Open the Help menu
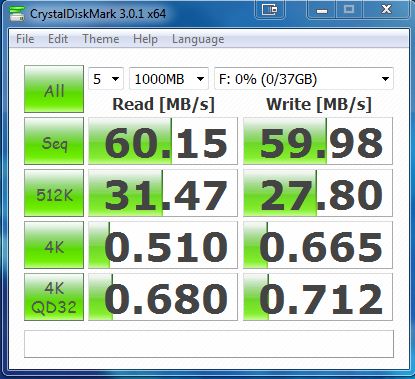Screen dimensions: 415x379 (145, 39)
